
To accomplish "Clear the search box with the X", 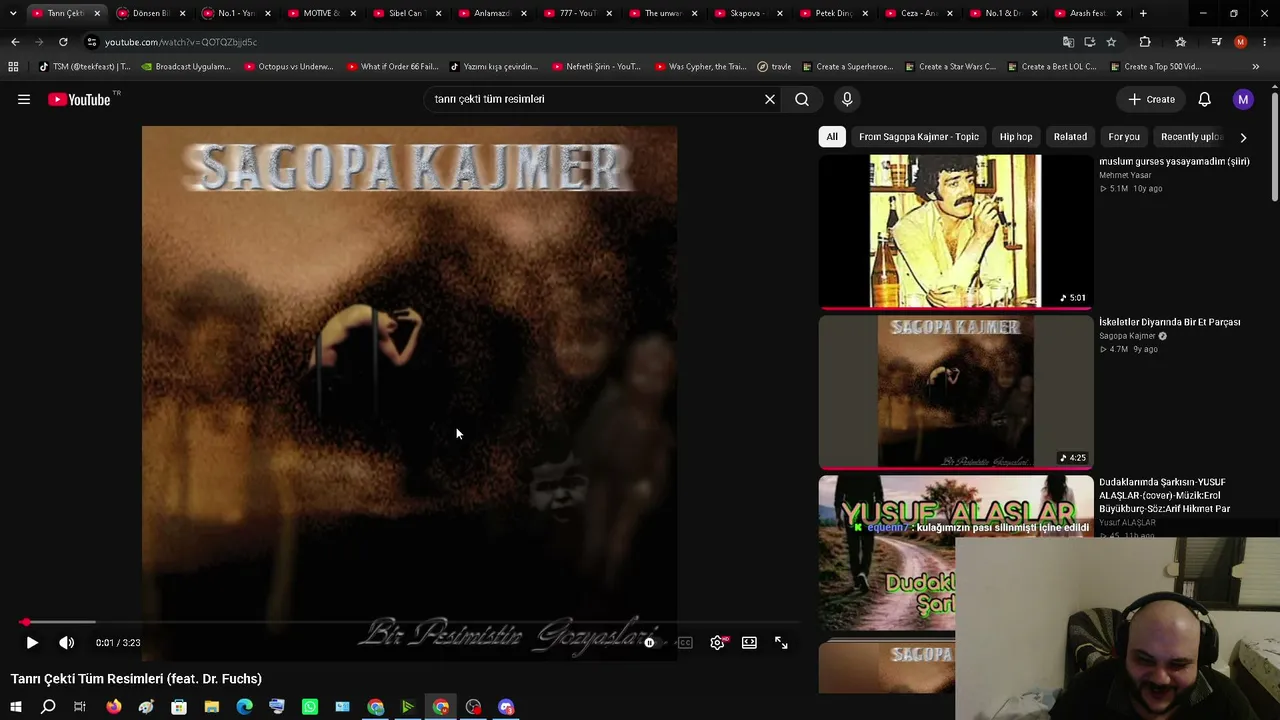I will click(770, 99).
